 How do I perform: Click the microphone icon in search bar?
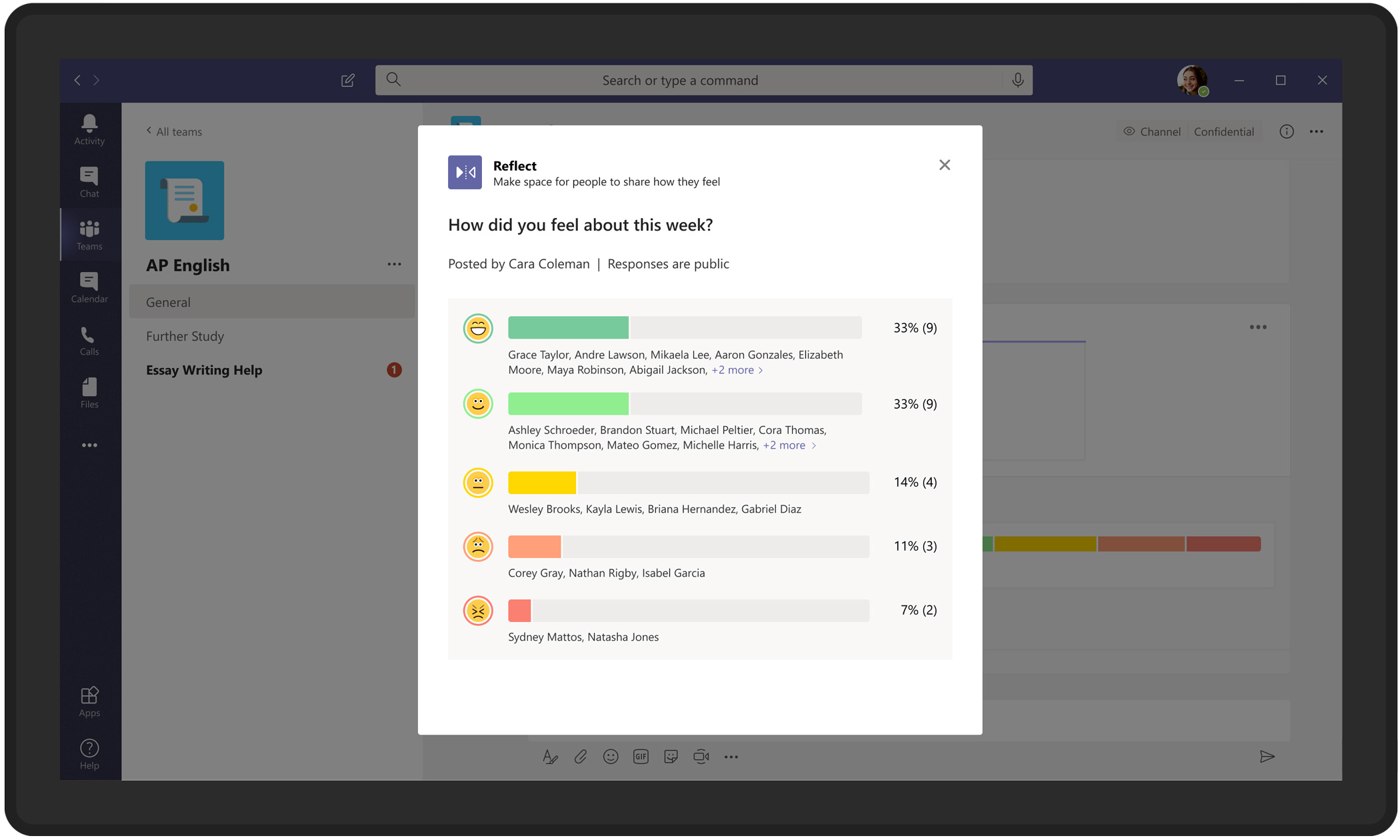(x=1017, y=80)
